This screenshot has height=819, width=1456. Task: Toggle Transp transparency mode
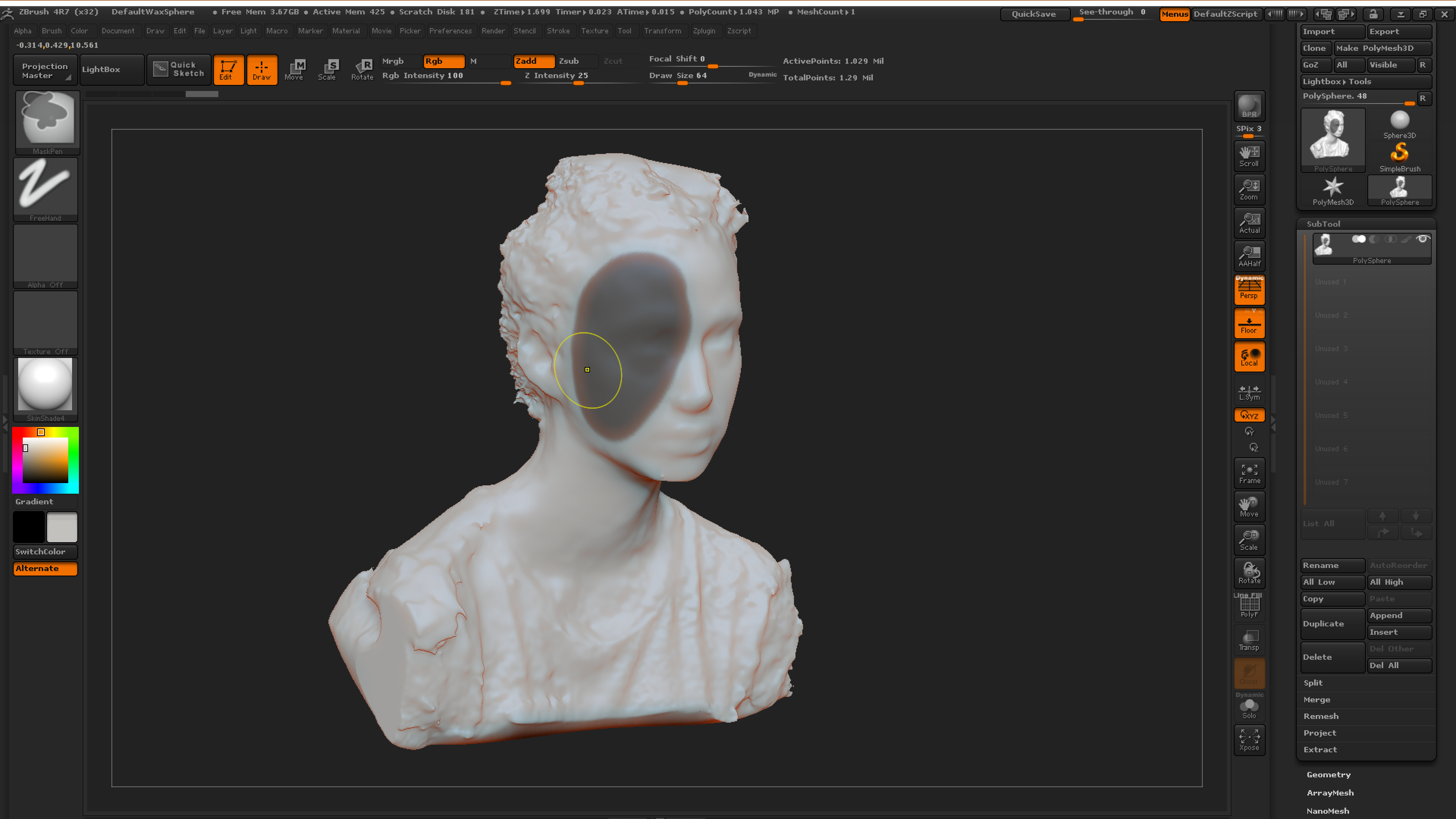[1249, 640]
